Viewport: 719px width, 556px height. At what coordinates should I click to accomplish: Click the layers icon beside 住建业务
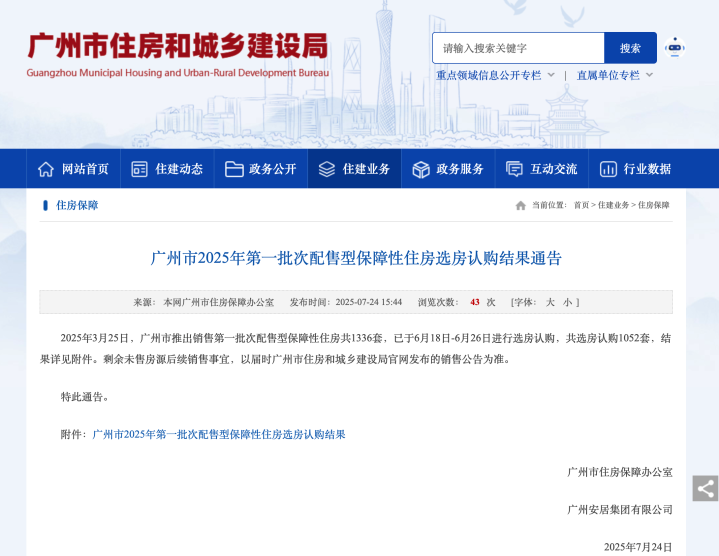327,169
